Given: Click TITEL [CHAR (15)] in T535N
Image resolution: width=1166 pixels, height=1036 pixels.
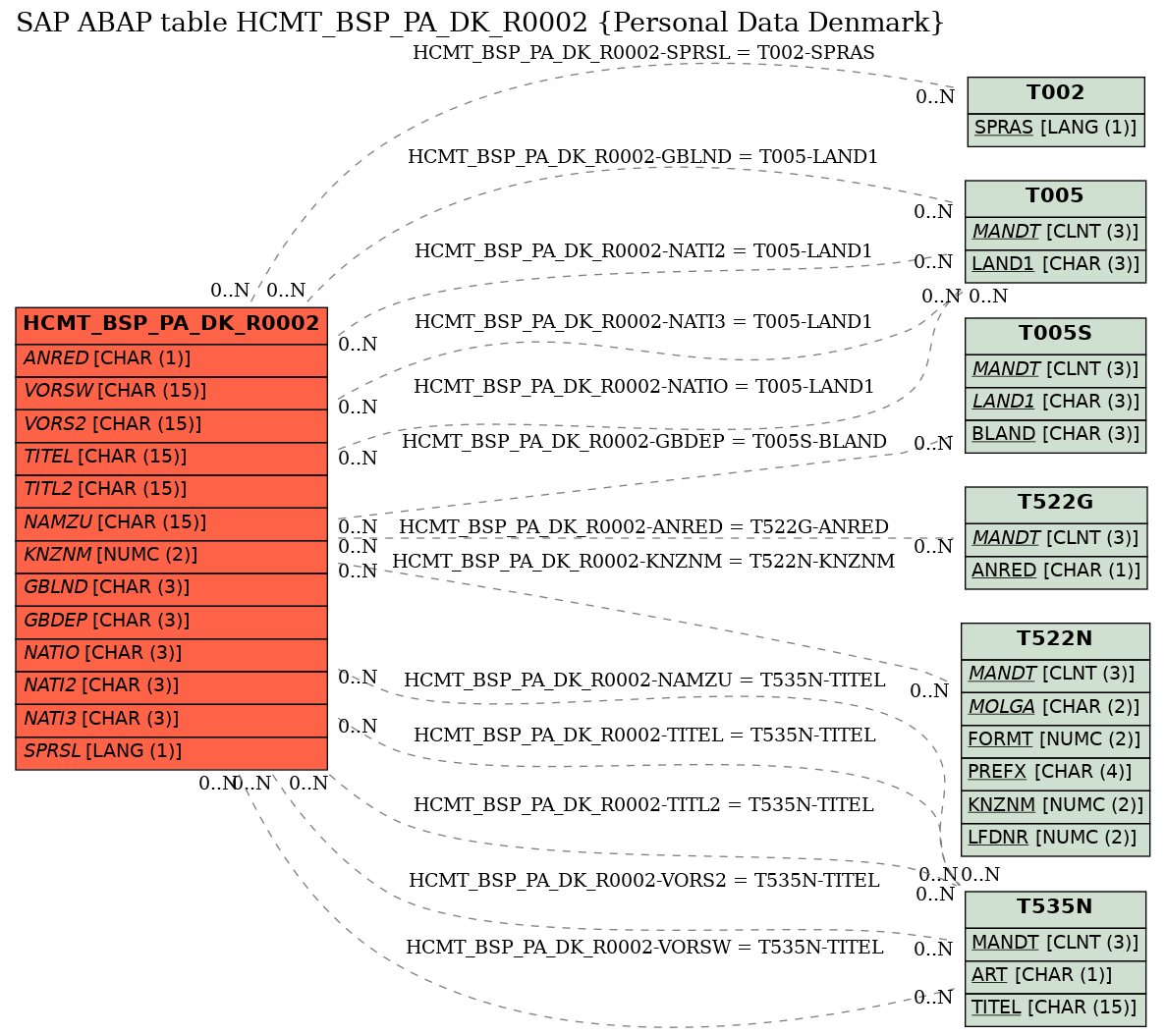Looking at the screenshot, I should pyautogui.click(x=1055, y=1009).
